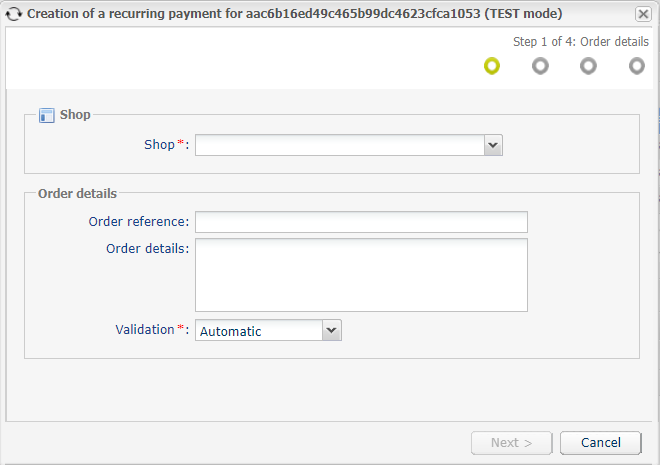Expand the Shop dropdown arrow

[x=493, y=145]
